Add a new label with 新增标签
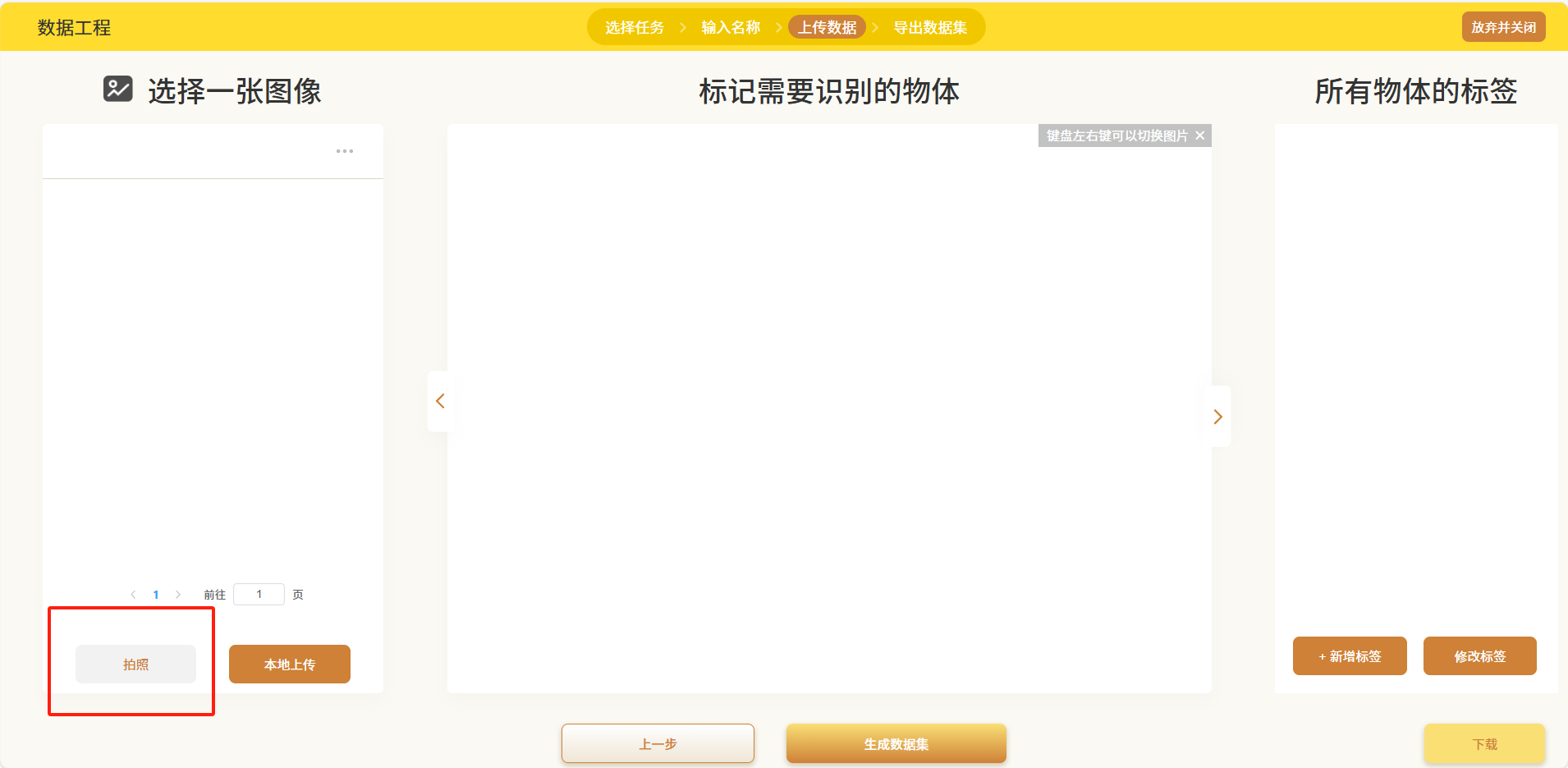This screenshot has width=1568, height=768. point(1349,656)
